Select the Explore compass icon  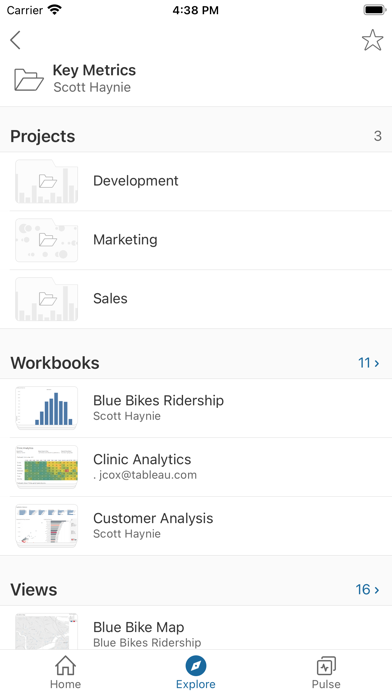(x=196, y=666)
